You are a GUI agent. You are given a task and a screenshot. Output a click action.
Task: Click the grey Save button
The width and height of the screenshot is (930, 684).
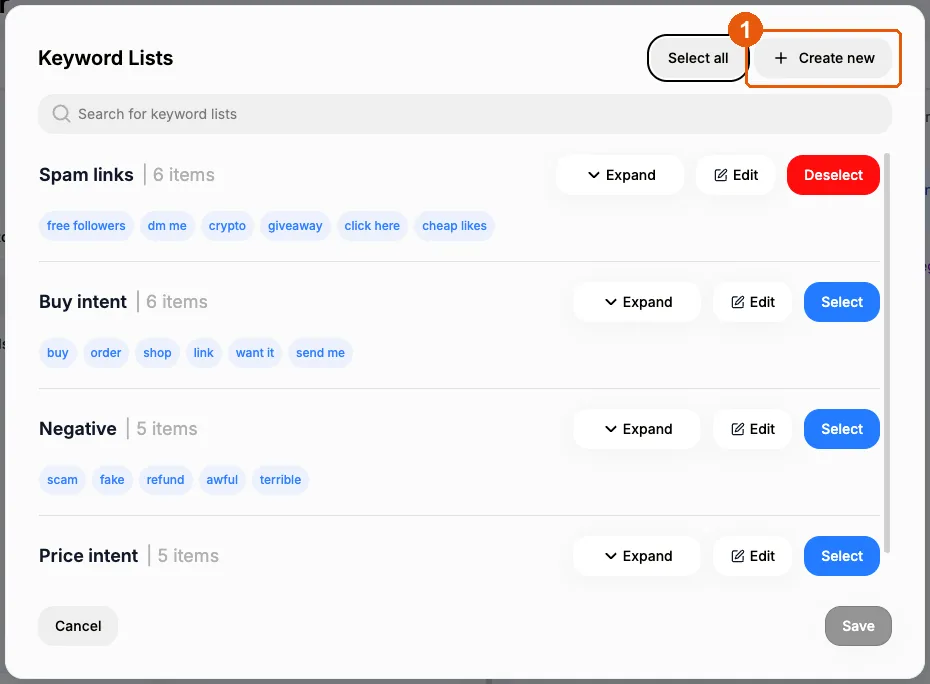click(858, 626)
